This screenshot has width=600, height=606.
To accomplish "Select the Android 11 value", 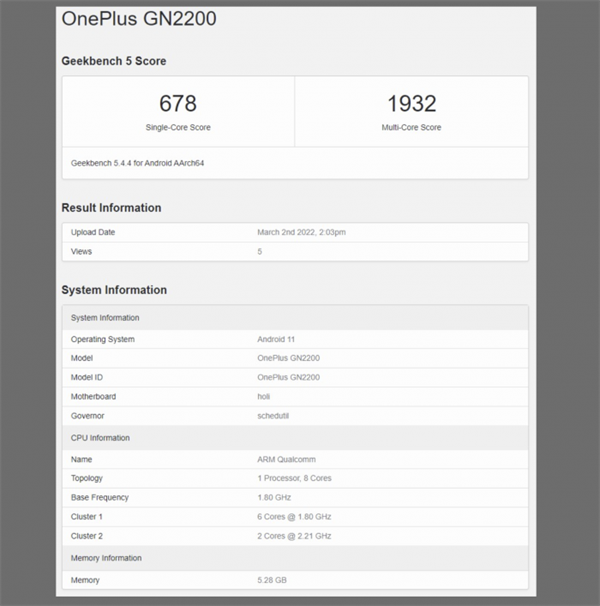I will pos(276,339).
